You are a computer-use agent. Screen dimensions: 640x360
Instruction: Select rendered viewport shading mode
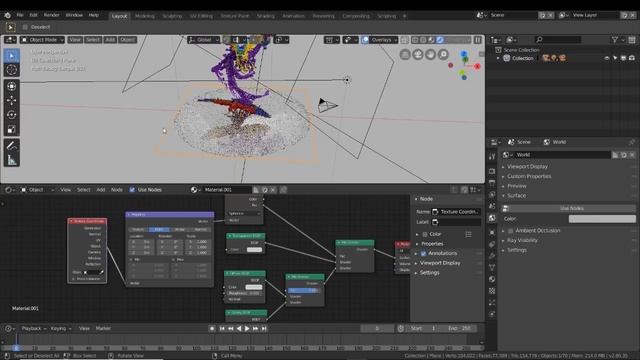coord(440,40)
